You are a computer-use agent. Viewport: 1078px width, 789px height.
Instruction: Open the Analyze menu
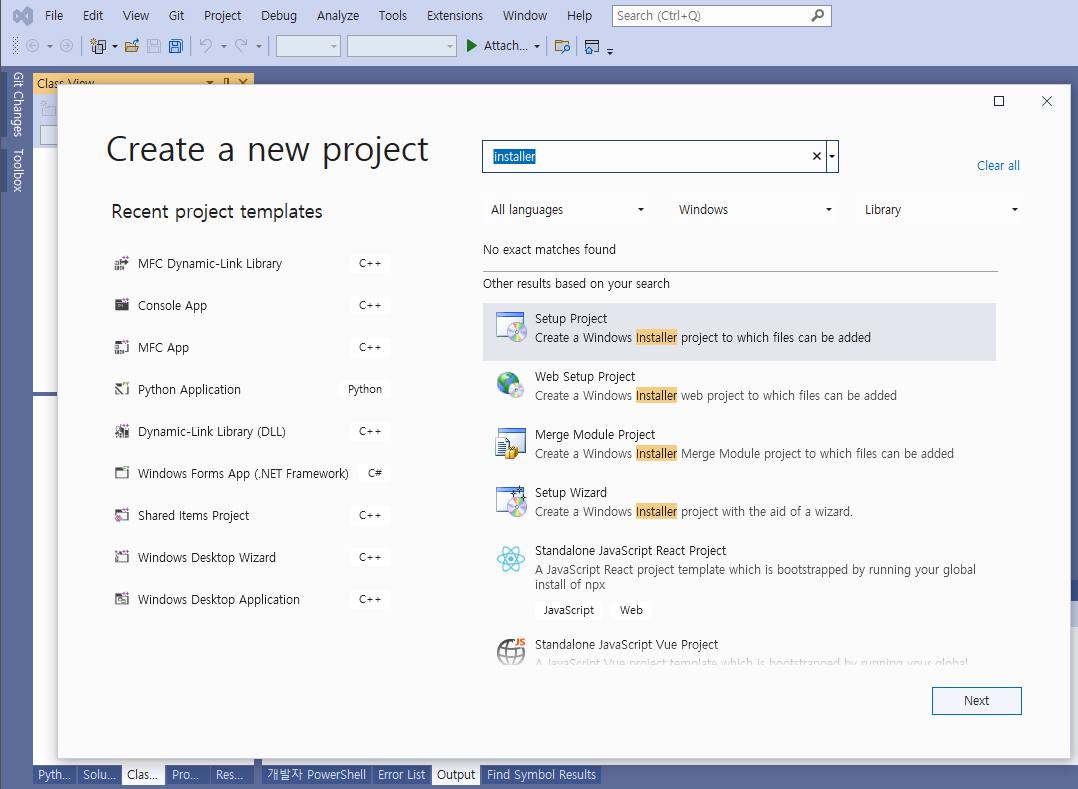point(338,15)
